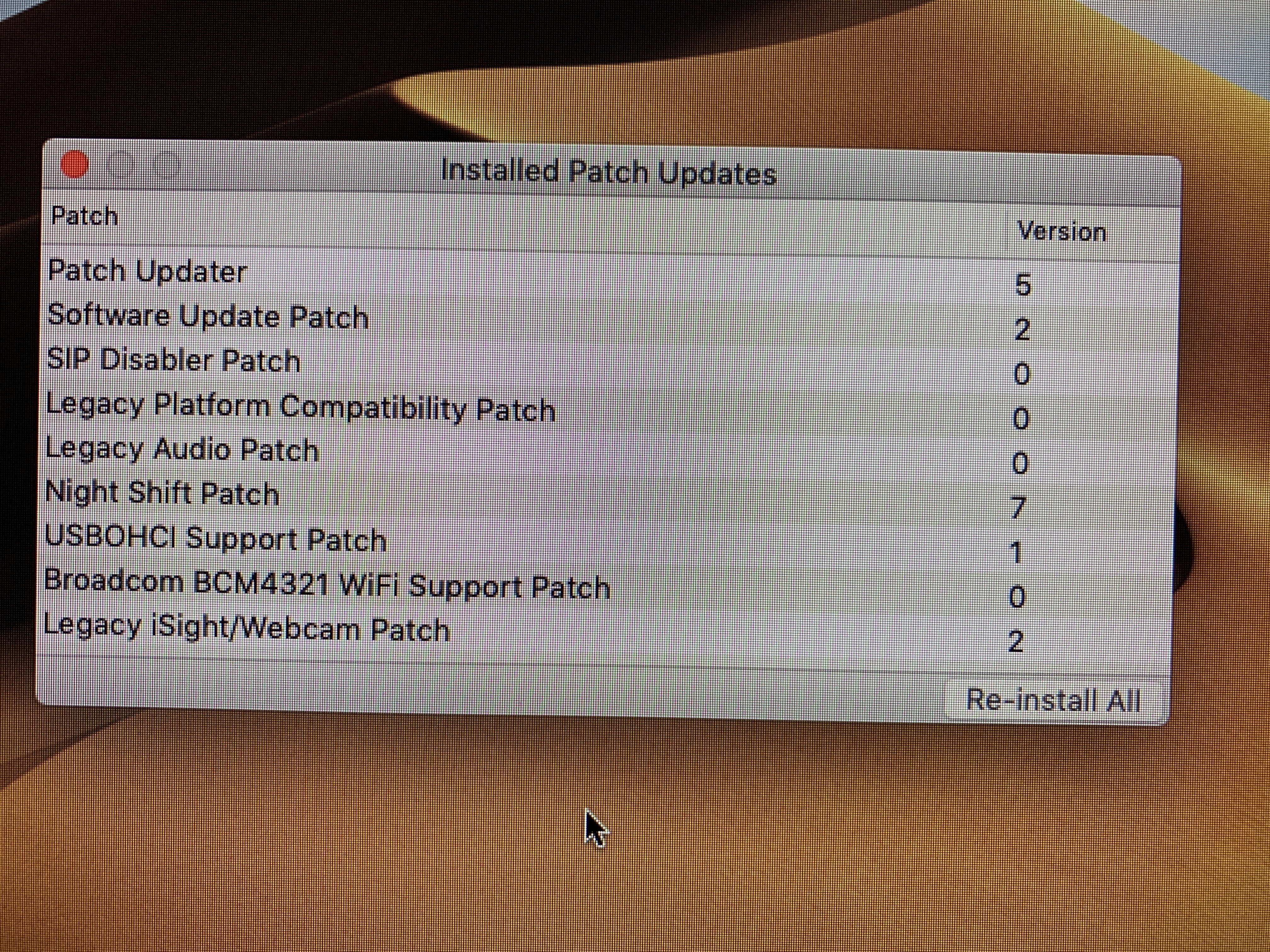The height and width of the screenshot is (952, 1270).
Task: Select the Software Update Patch row
Action: click(x=208, y=316)
